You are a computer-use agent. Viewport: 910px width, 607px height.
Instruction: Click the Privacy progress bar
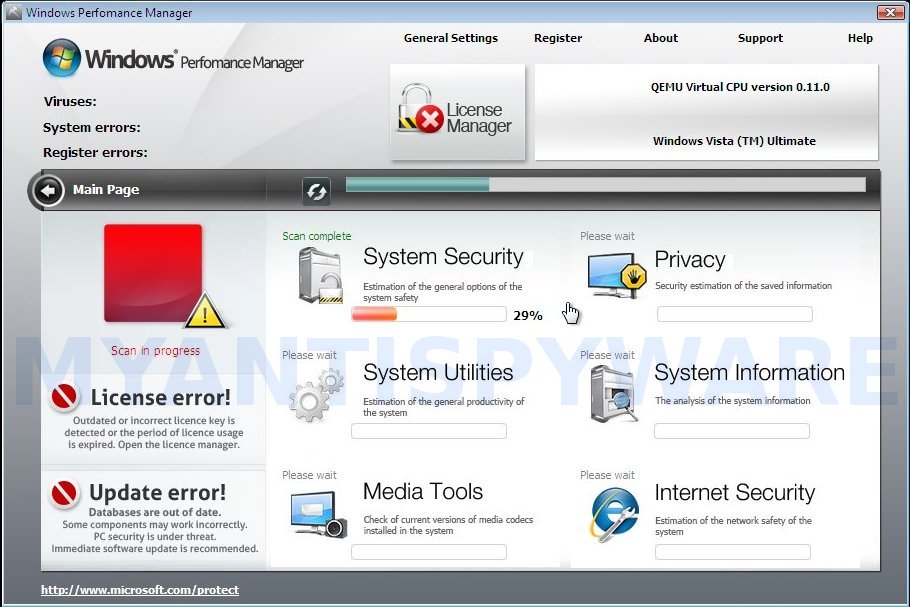pyautogui.click(x=734, y=314)
